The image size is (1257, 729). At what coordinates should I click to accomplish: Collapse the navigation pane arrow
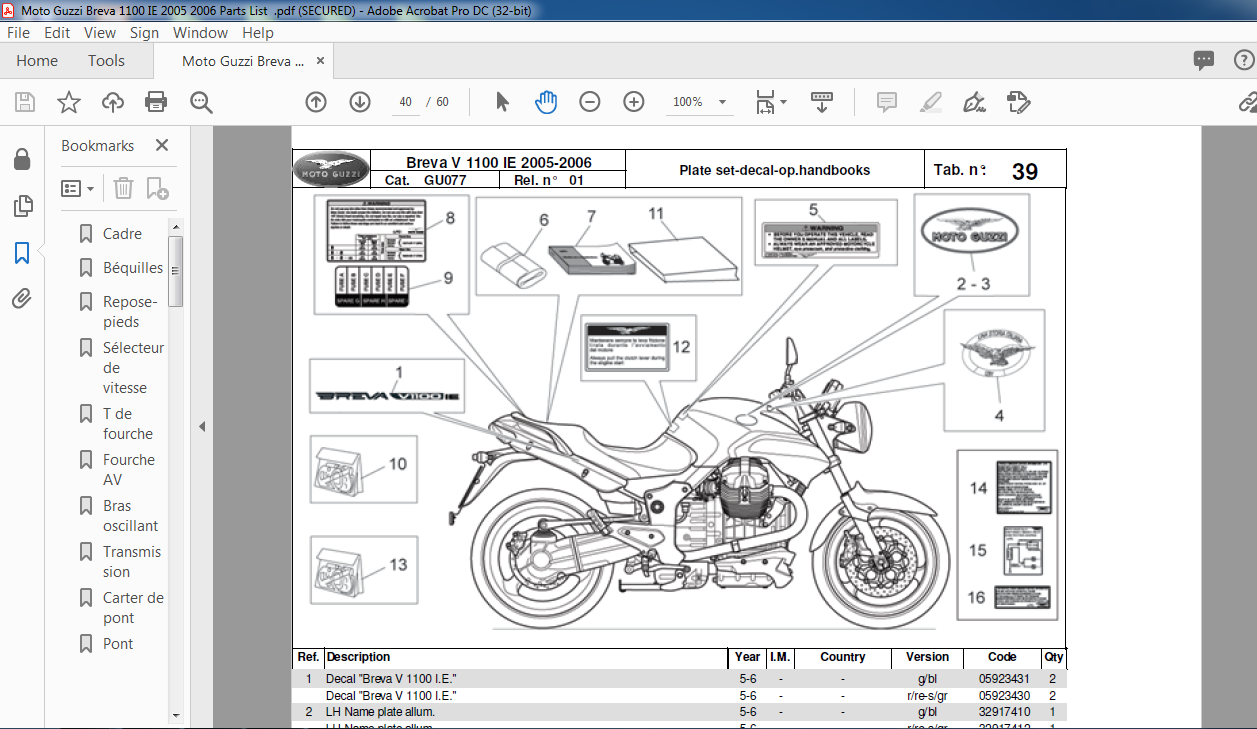coord(202,427)
